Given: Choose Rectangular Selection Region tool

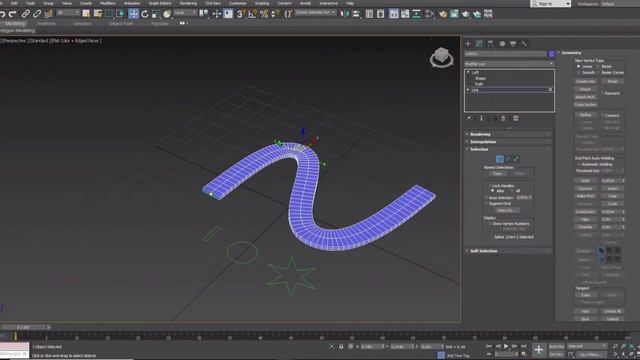Looking at the screenshot, I should tap(109, 14).
